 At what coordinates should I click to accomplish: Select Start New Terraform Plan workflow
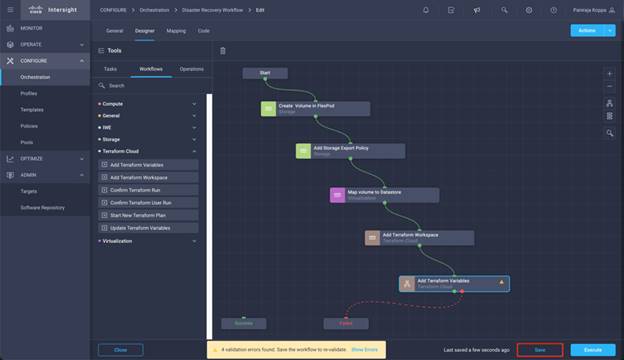coord(148,215)
